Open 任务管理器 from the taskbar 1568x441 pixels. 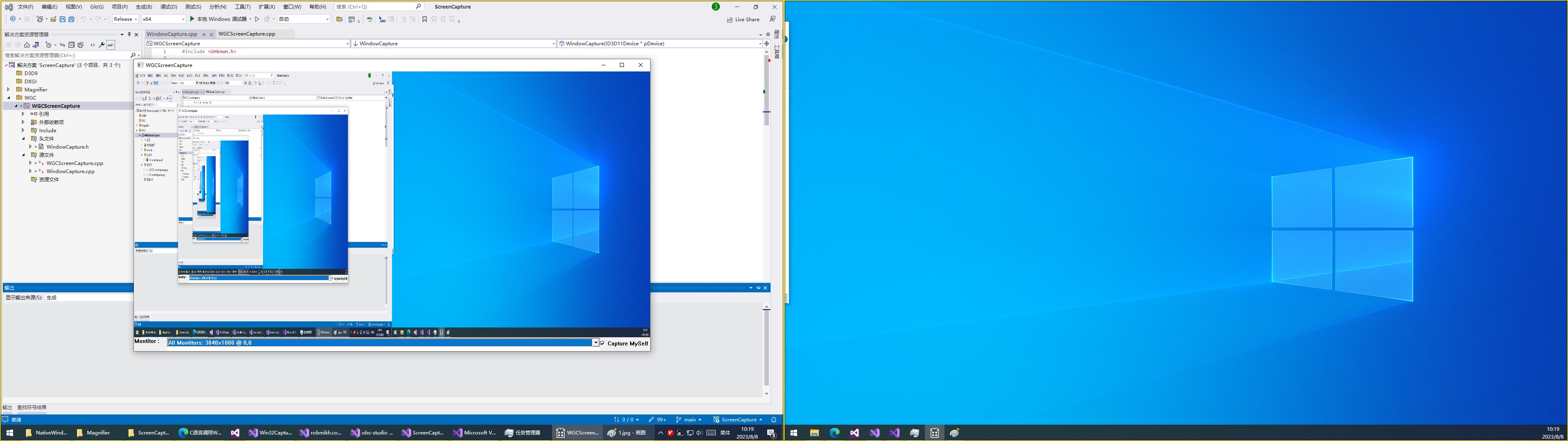522,433
